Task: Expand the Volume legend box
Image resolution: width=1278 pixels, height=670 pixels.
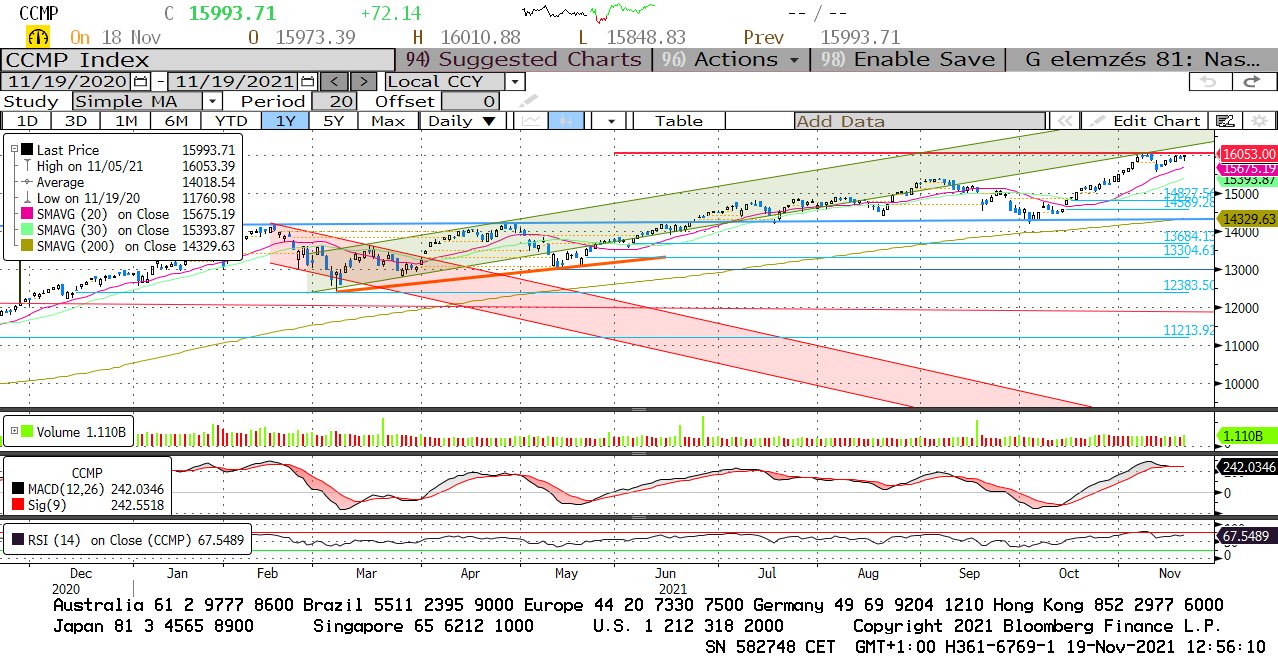Action: (14, 433)
